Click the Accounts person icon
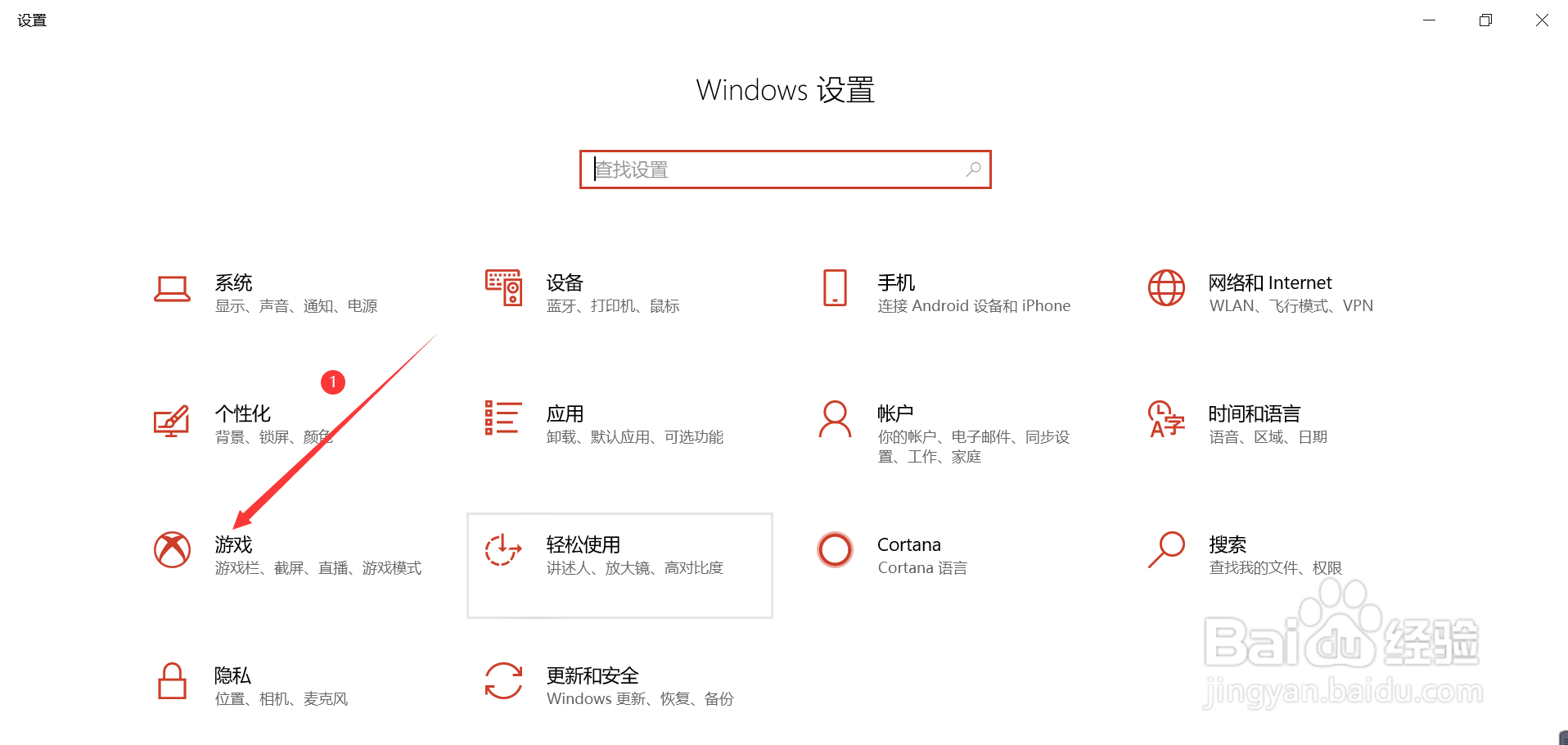Viewport: 1568px width, 745px height. tap(835, 418)
